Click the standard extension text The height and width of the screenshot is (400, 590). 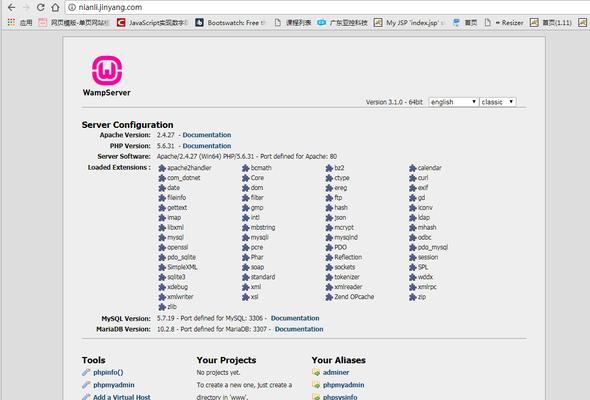point(263,277)
